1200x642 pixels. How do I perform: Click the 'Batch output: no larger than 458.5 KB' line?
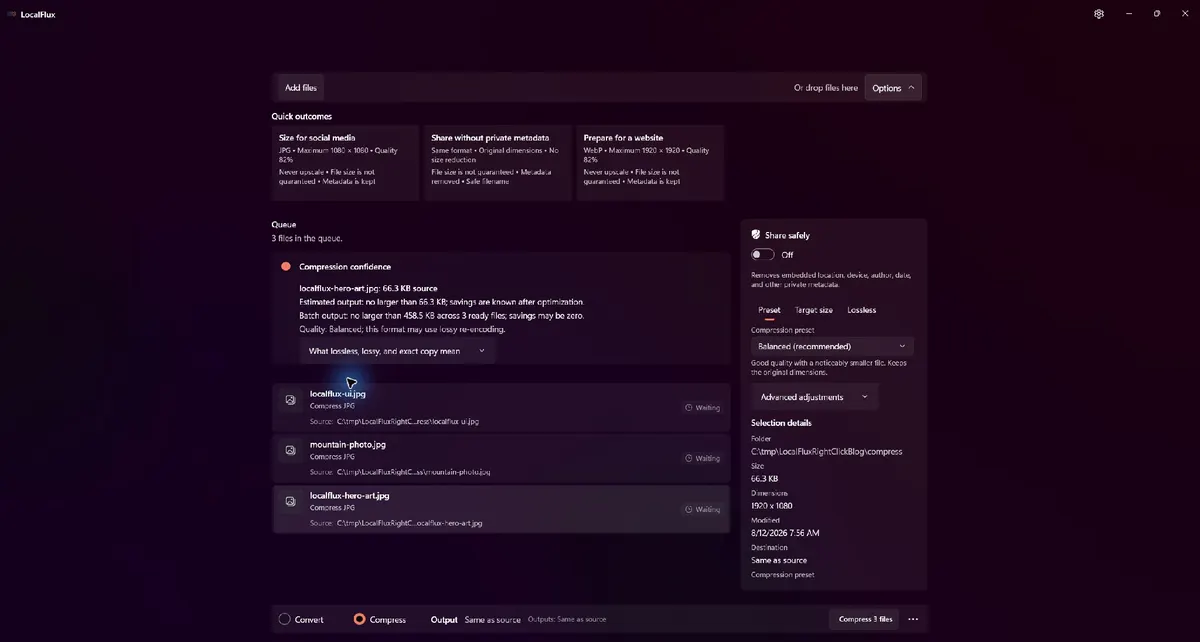click(442, 315)
